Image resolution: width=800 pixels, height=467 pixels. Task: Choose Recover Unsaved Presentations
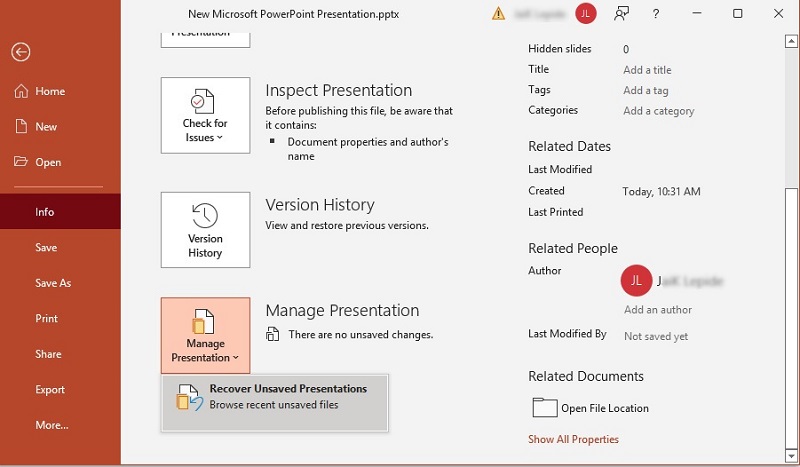(274, 403)
